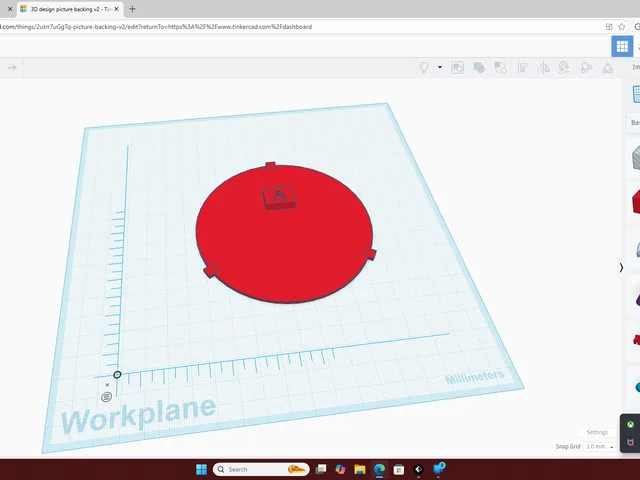Dismiss the ruler with the small X

tap(107, 385)
